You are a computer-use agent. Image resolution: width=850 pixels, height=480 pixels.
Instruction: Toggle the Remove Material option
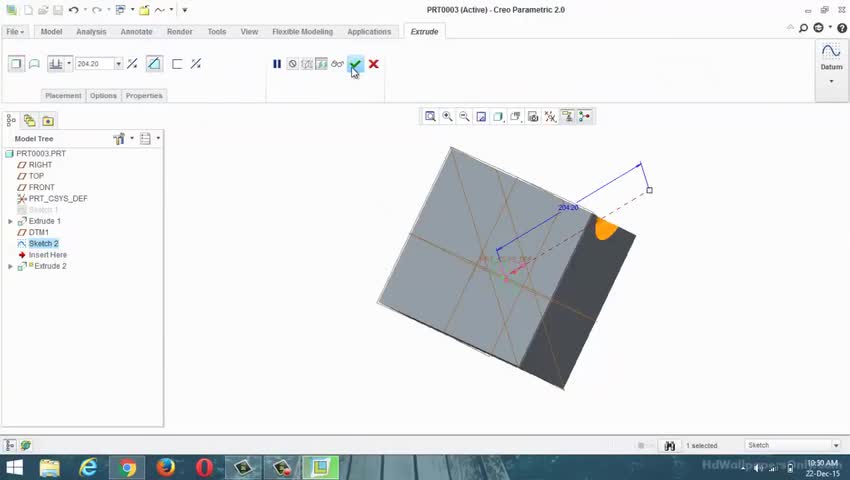154,64
